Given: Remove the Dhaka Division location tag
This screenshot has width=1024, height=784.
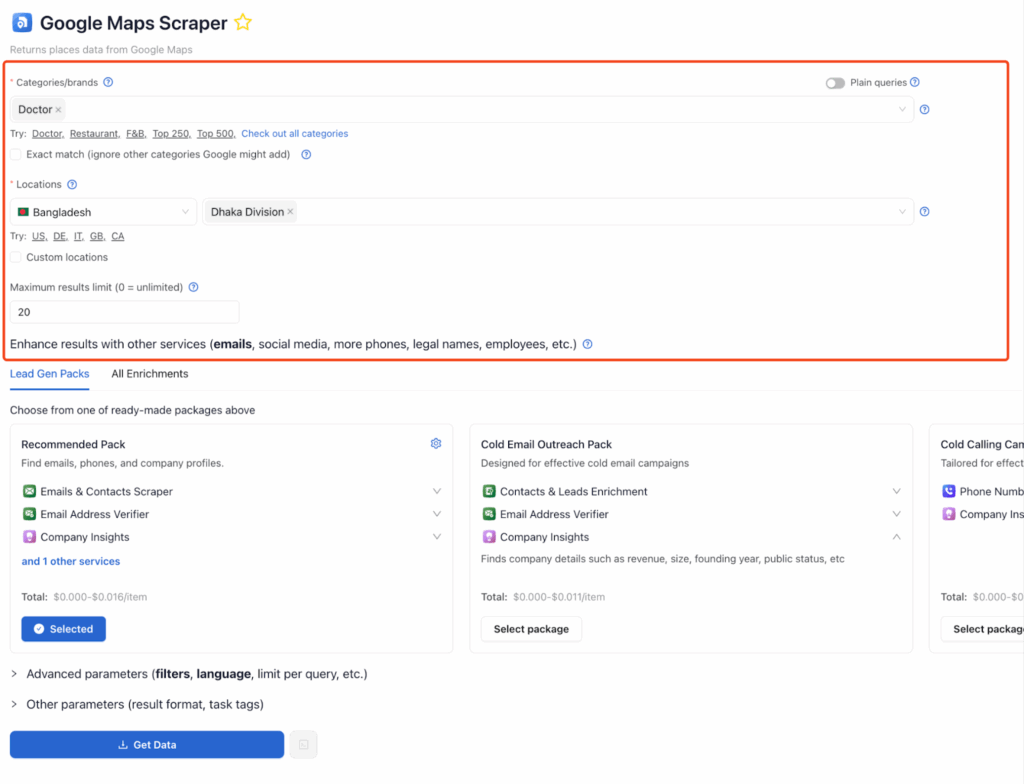Looking at the screenshot, I should point(291,212).
